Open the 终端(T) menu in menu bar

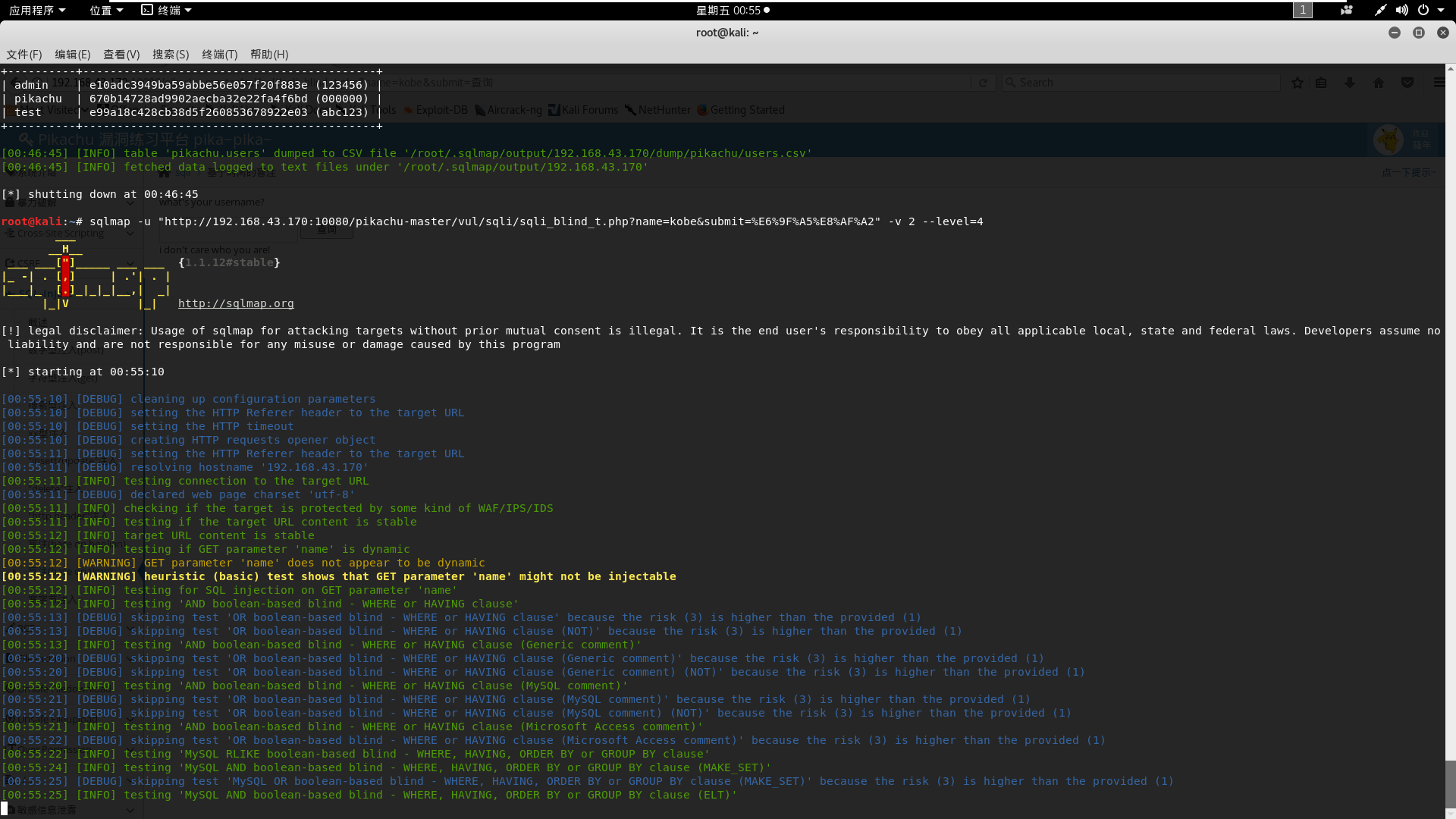(220, 55)
